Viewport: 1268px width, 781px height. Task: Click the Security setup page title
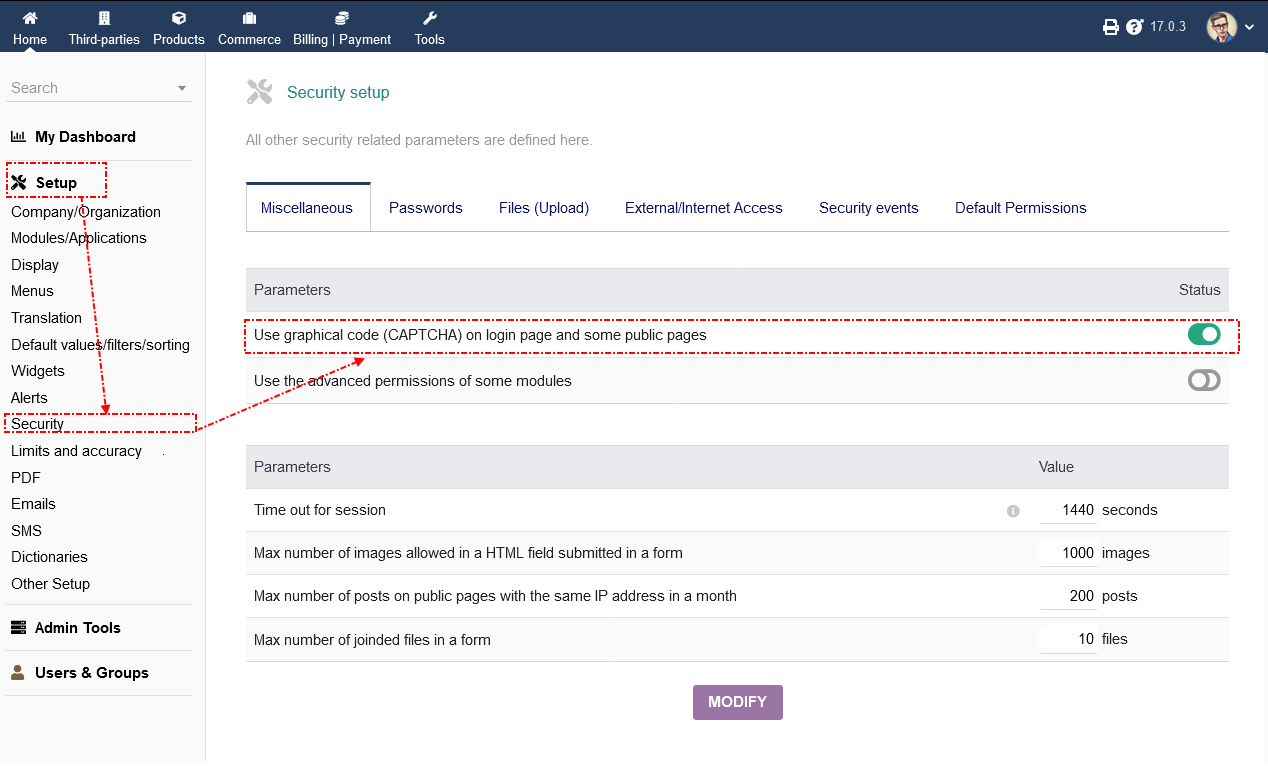(x=338, y=92)
